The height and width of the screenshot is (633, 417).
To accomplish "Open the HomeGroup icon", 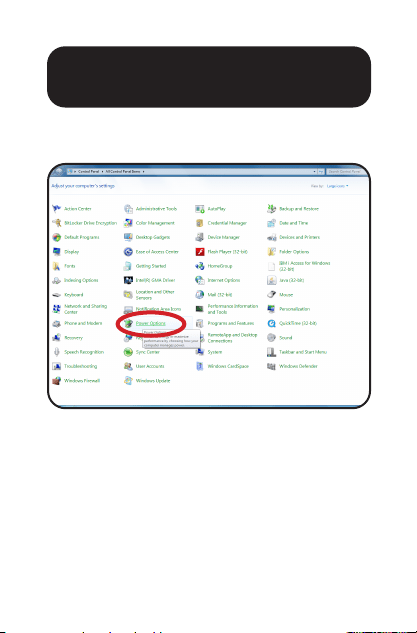I will 200,266.
